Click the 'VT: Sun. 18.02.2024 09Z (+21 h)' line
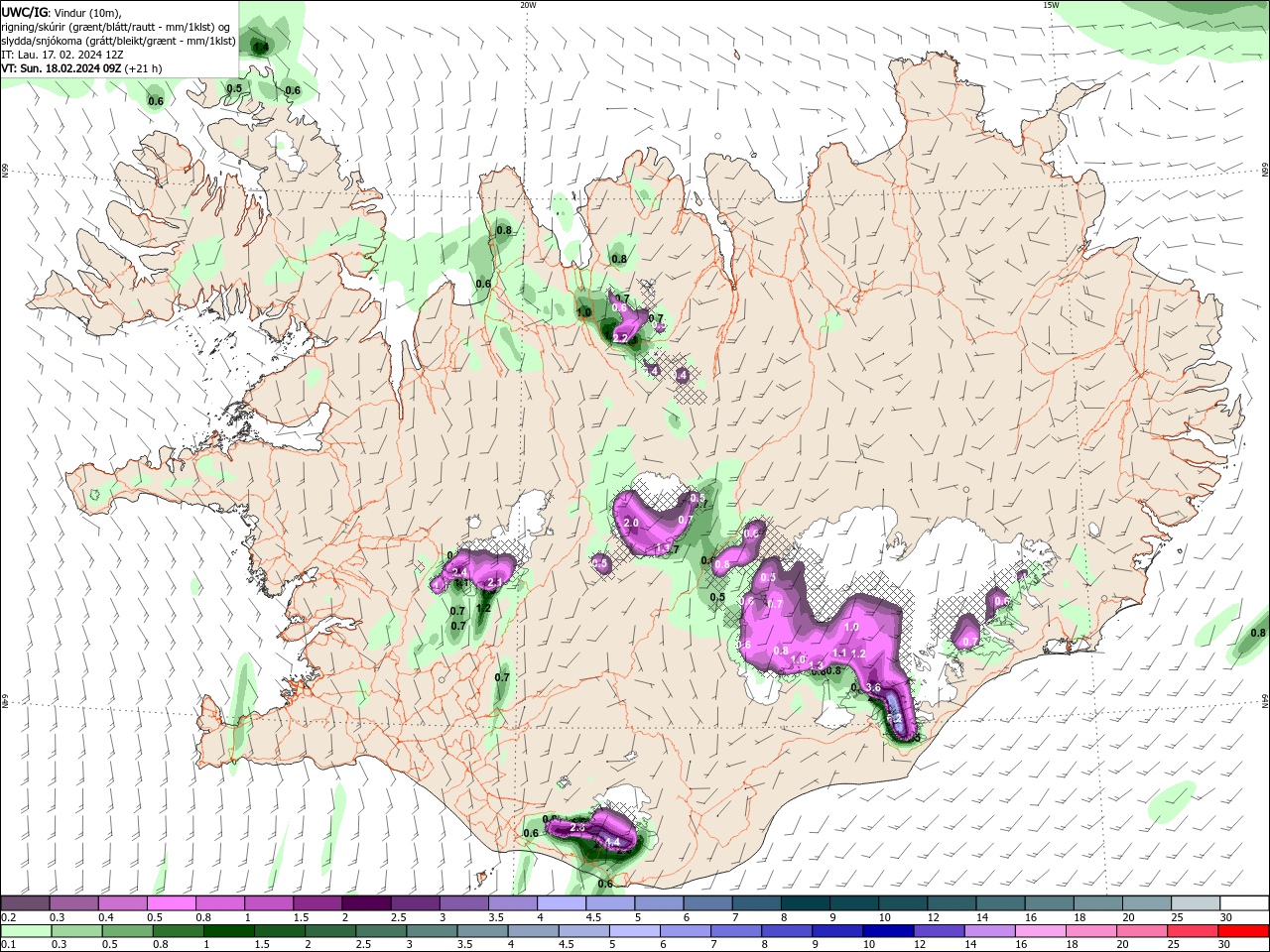1270x952 pixels. [x=81, y=68]
